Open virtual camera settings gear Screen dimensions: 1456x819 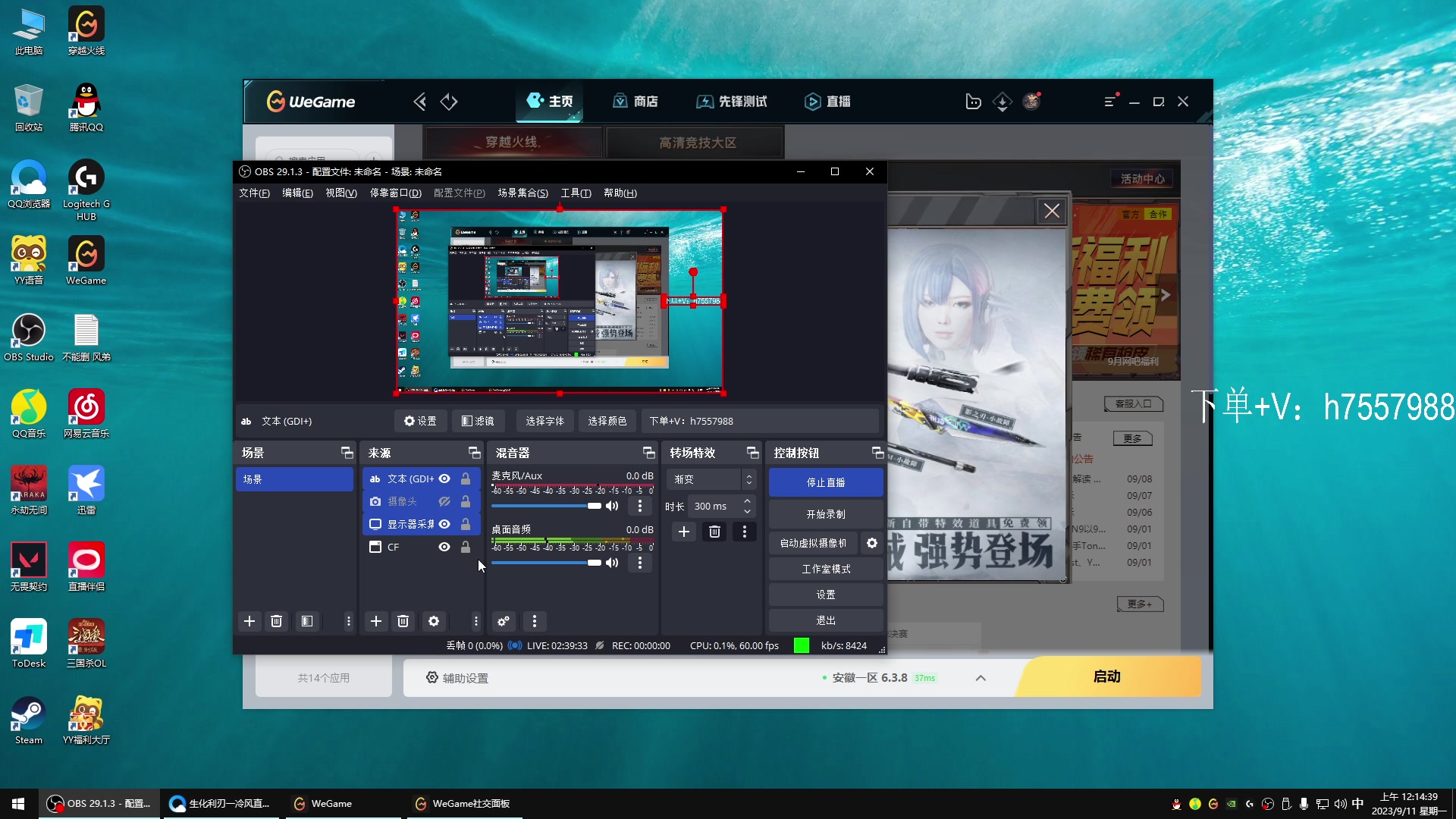point(872,543)
